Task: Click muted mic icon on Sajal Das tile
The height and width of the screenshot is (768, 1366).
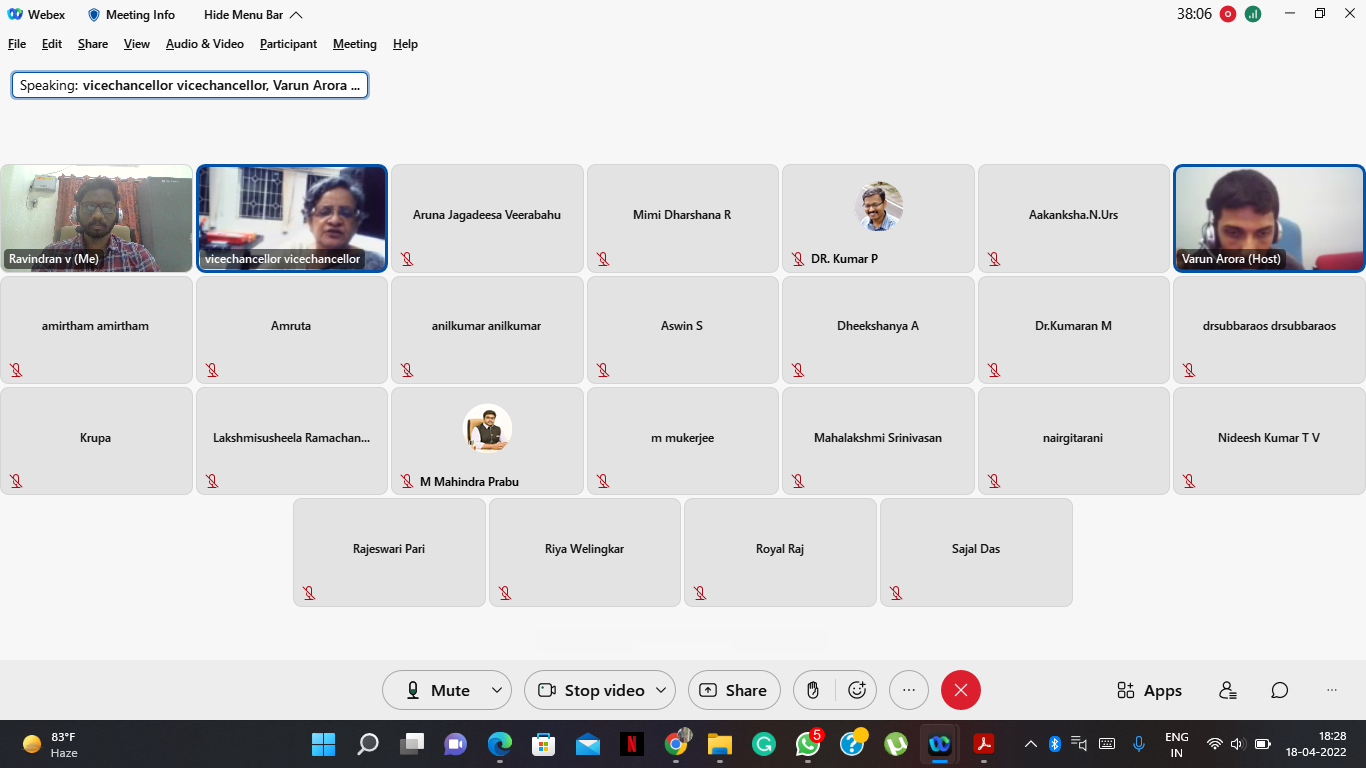Action: click(896, 593)
